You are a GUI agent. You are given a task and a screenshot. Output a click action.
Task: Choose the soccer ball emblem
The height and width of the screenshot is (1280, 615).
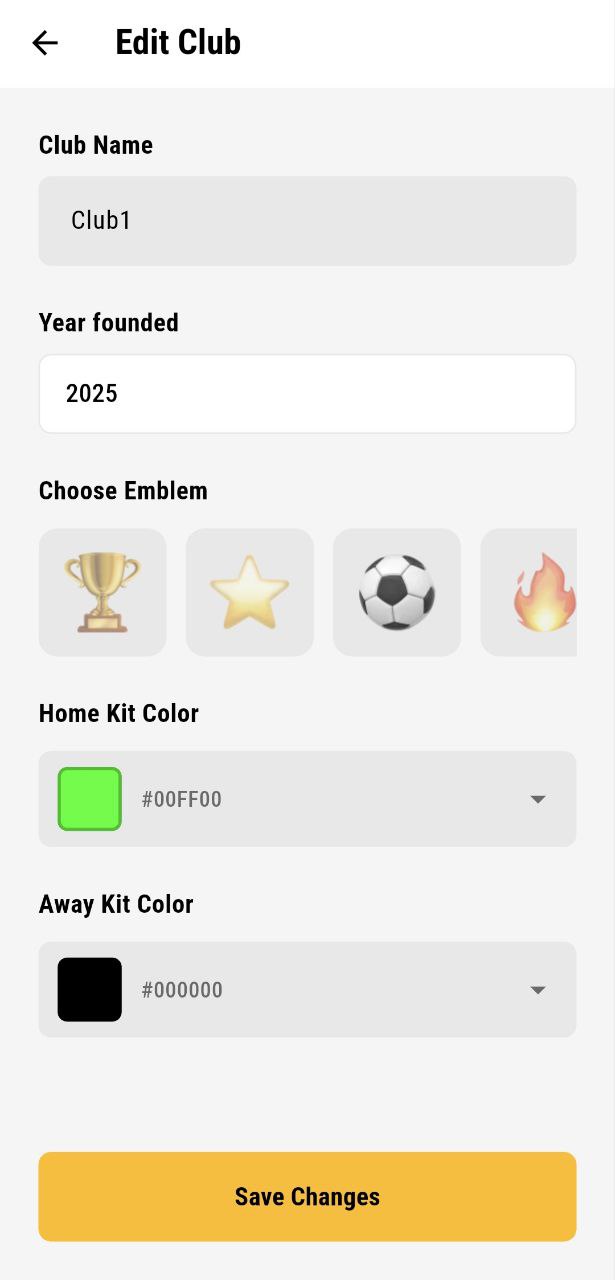[396, 592]
